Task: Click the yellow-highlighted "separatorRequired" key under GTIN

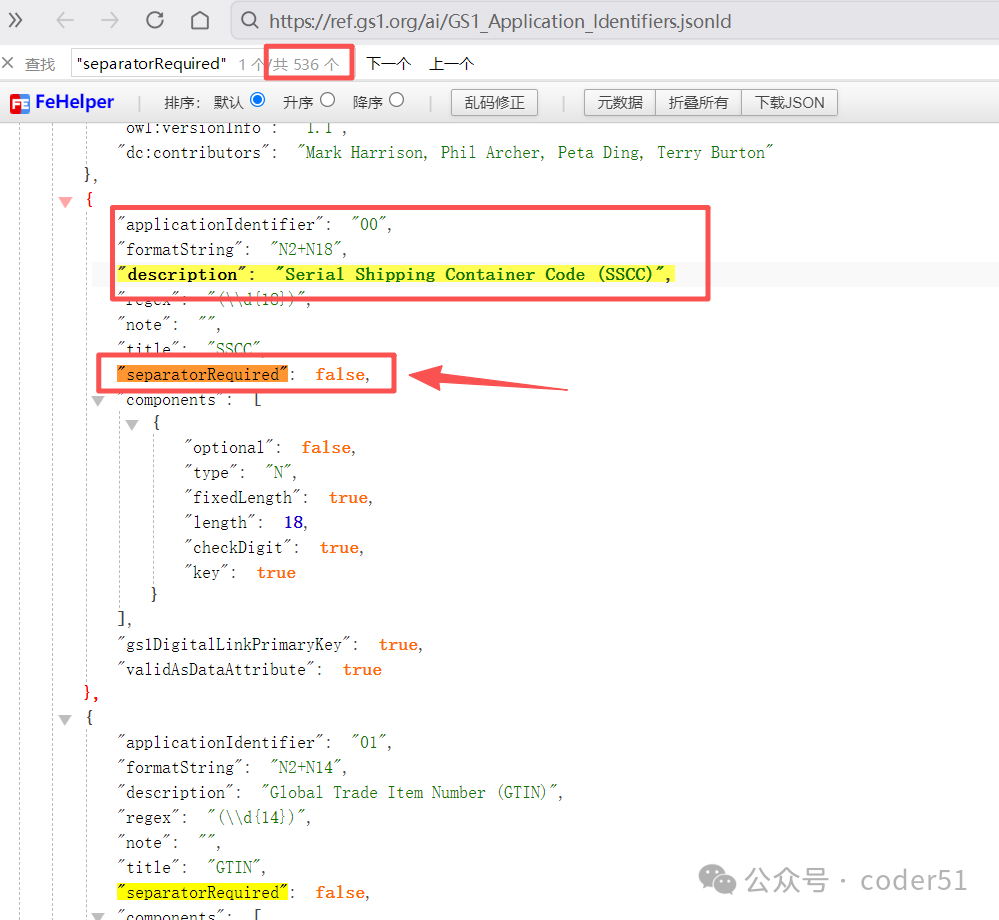Action: (x=203, y=893)
